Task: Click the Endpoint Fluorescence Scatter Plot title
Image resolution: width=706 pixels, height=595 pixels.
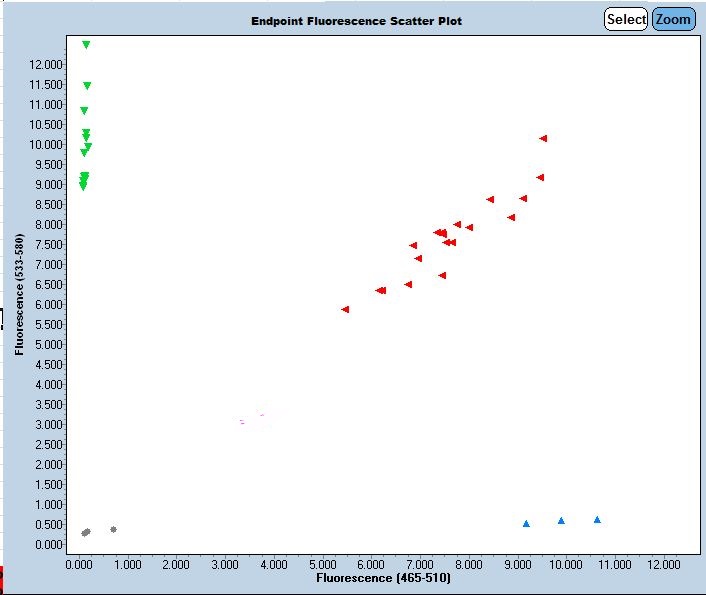Action: (356, 21)
